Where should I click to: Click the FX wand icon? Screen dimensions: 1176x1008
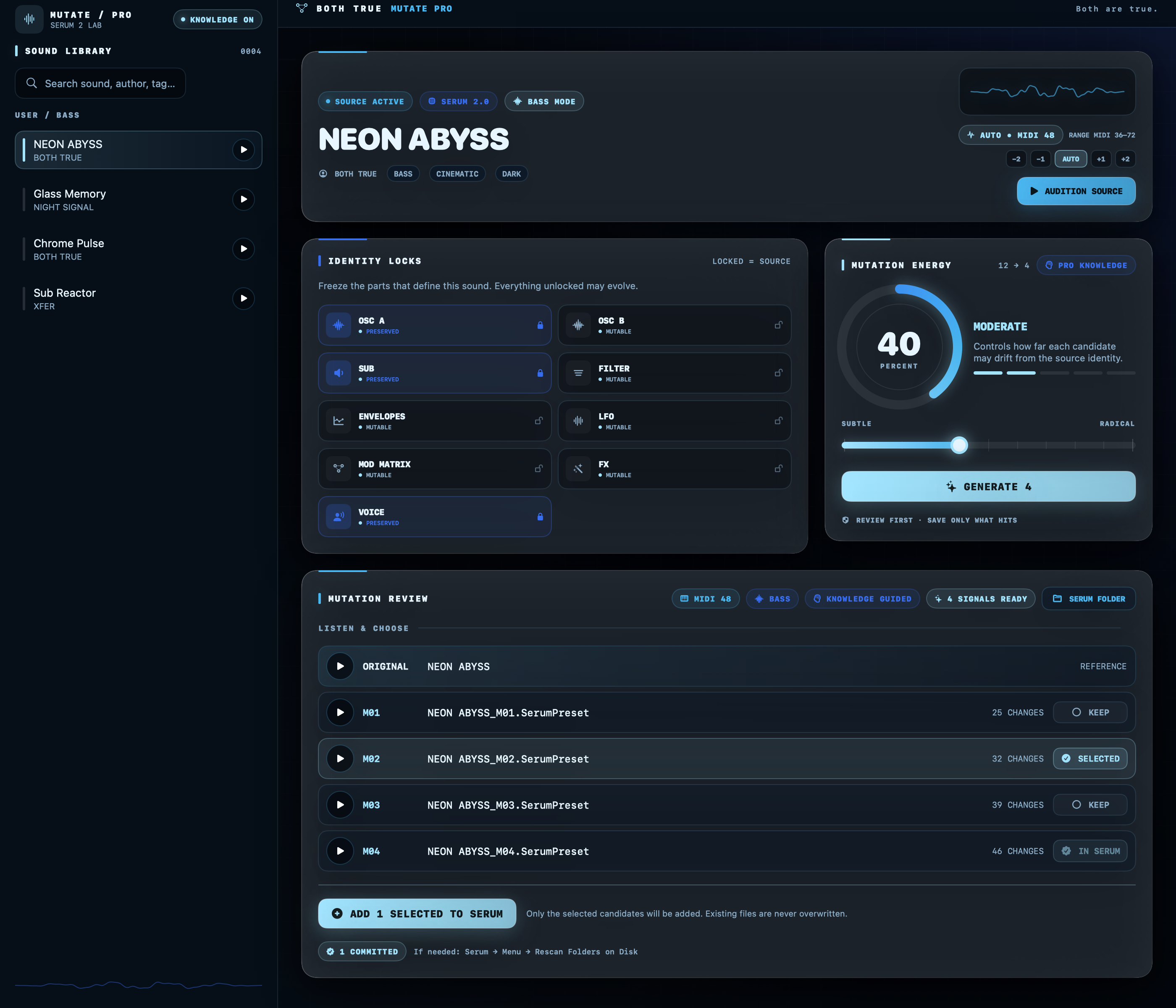point(578,469)
